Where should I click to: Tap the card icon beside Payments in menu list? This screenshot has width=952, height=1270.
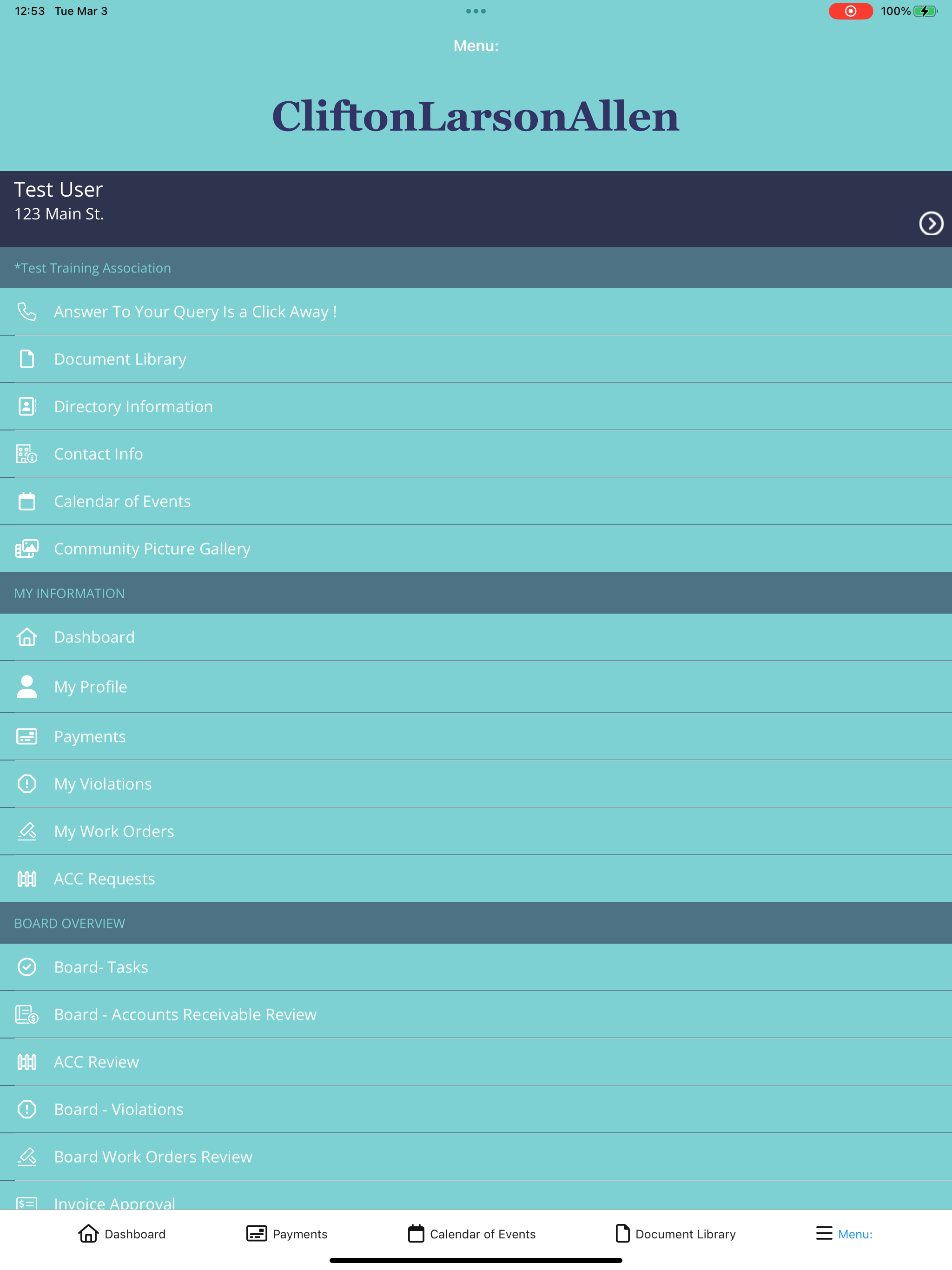click(x=26, y=736)
